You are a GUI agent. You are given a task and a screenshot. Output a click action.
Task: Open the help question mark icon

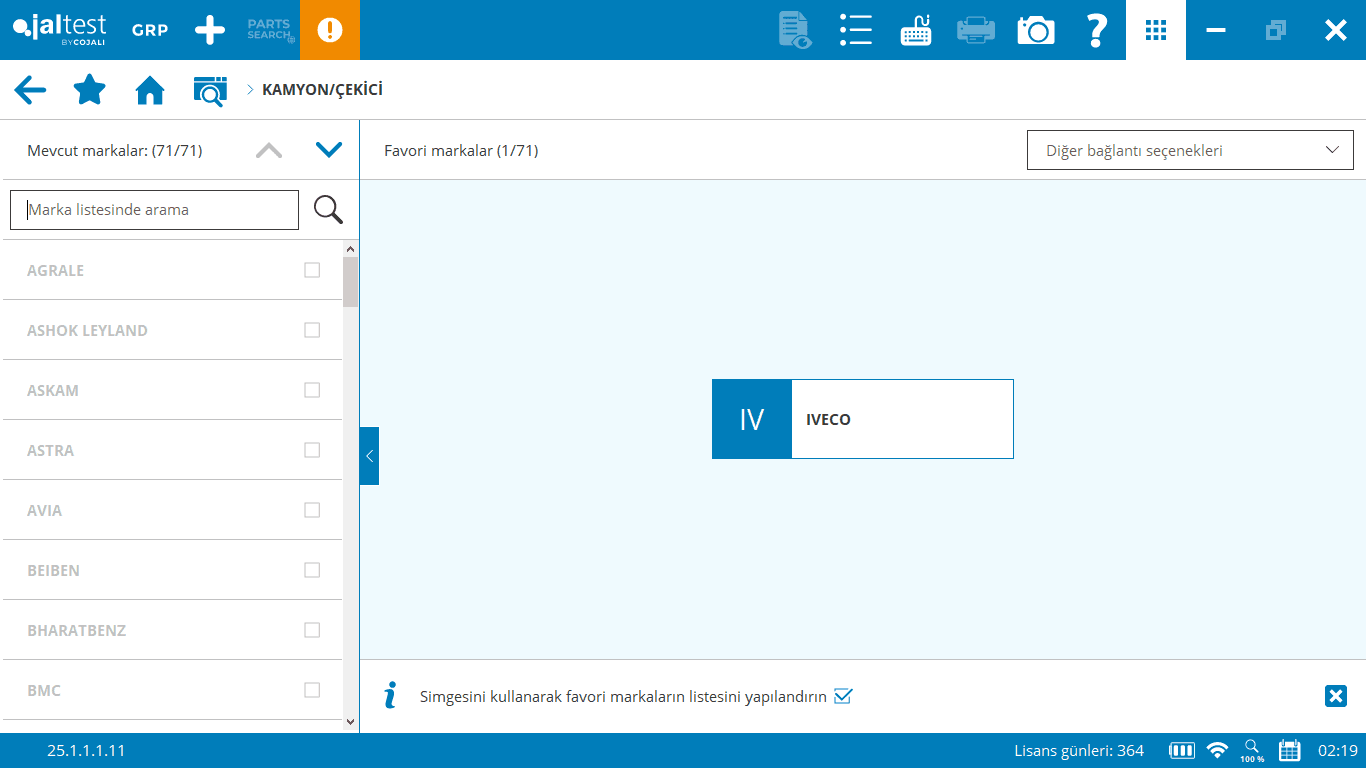pyautogui.click(x=1096, y=30)
